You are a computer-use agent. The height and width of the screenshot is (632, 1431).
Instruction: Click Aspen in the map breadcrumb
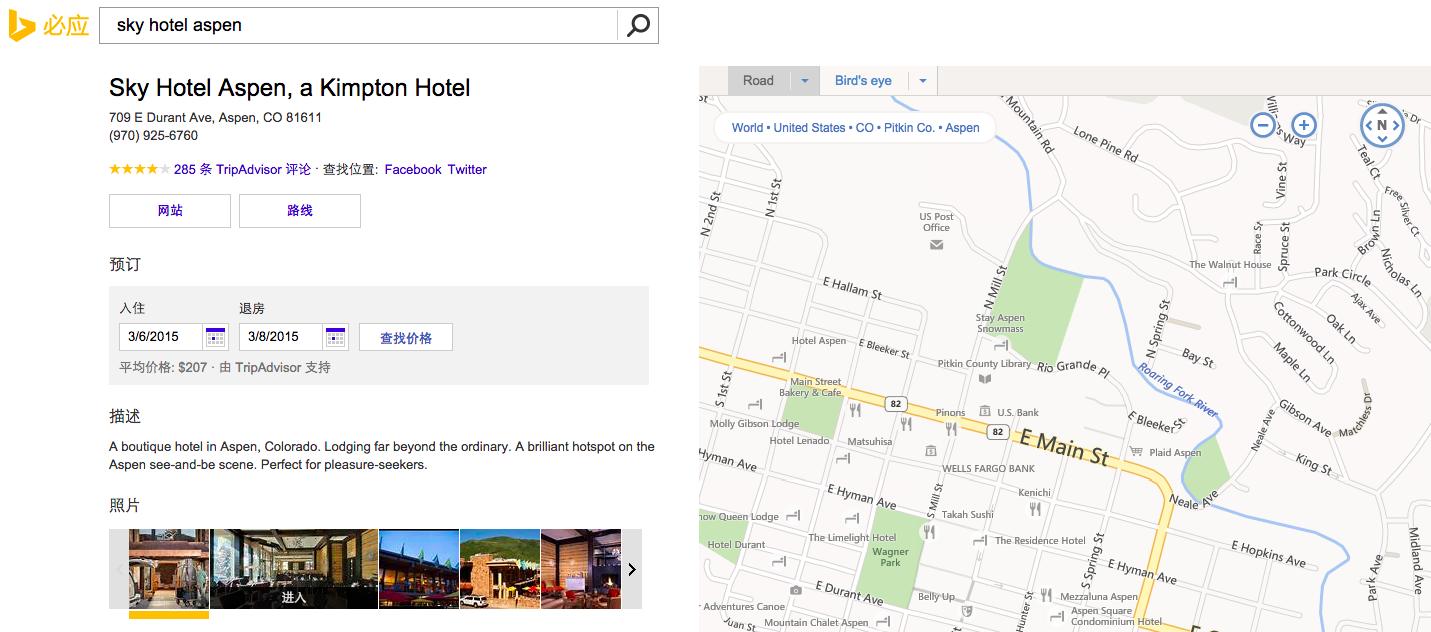(962, 127)
